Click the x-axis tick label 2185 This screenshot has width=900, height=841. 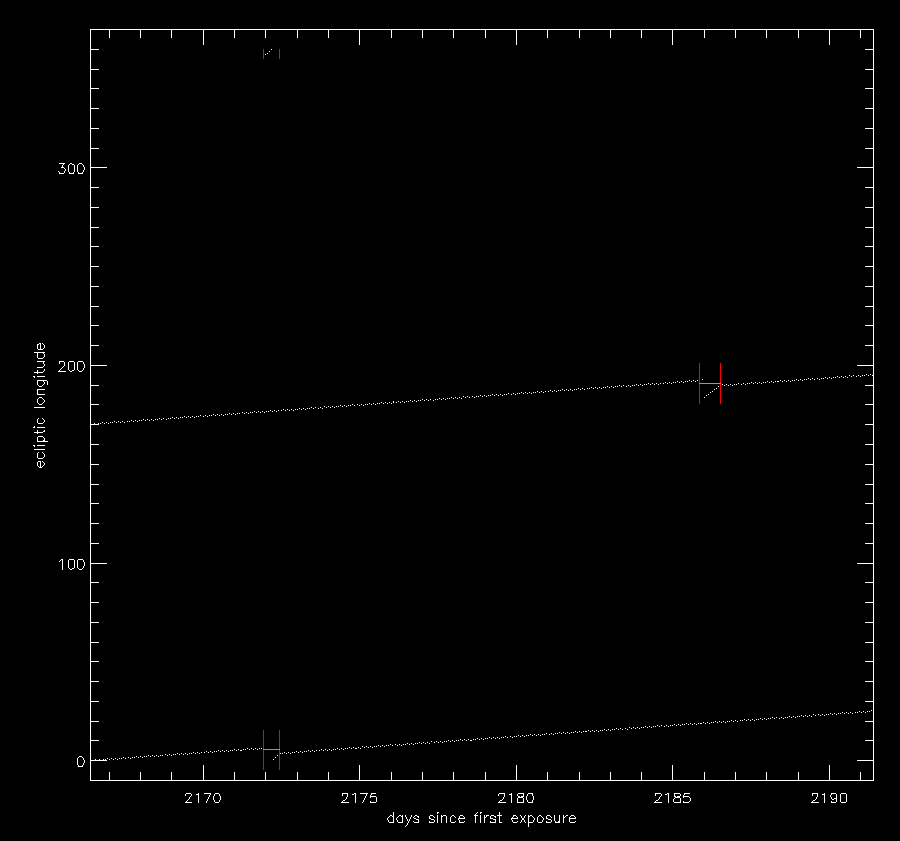tap(673, 799)
